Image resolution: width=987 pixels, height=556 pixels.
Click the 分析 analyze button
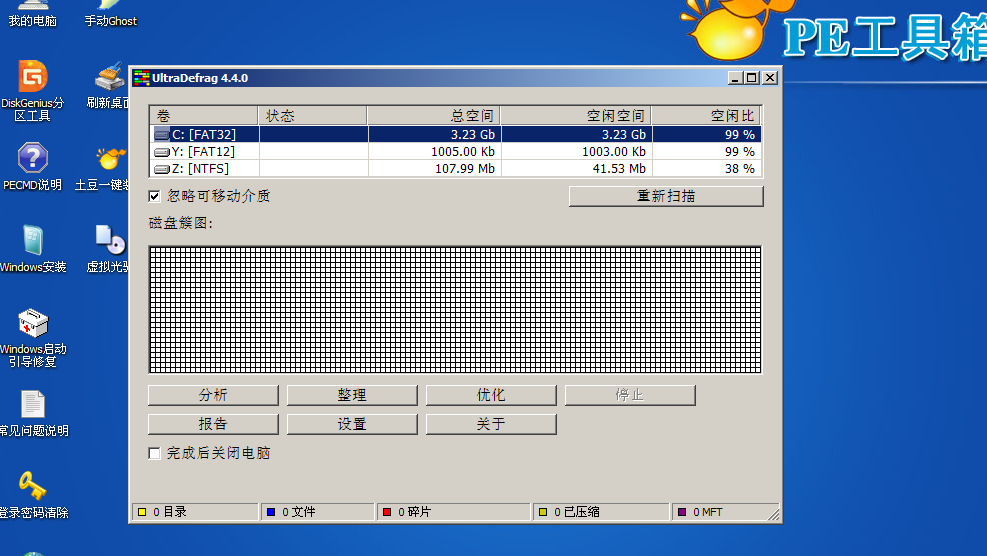pos(213,395)
